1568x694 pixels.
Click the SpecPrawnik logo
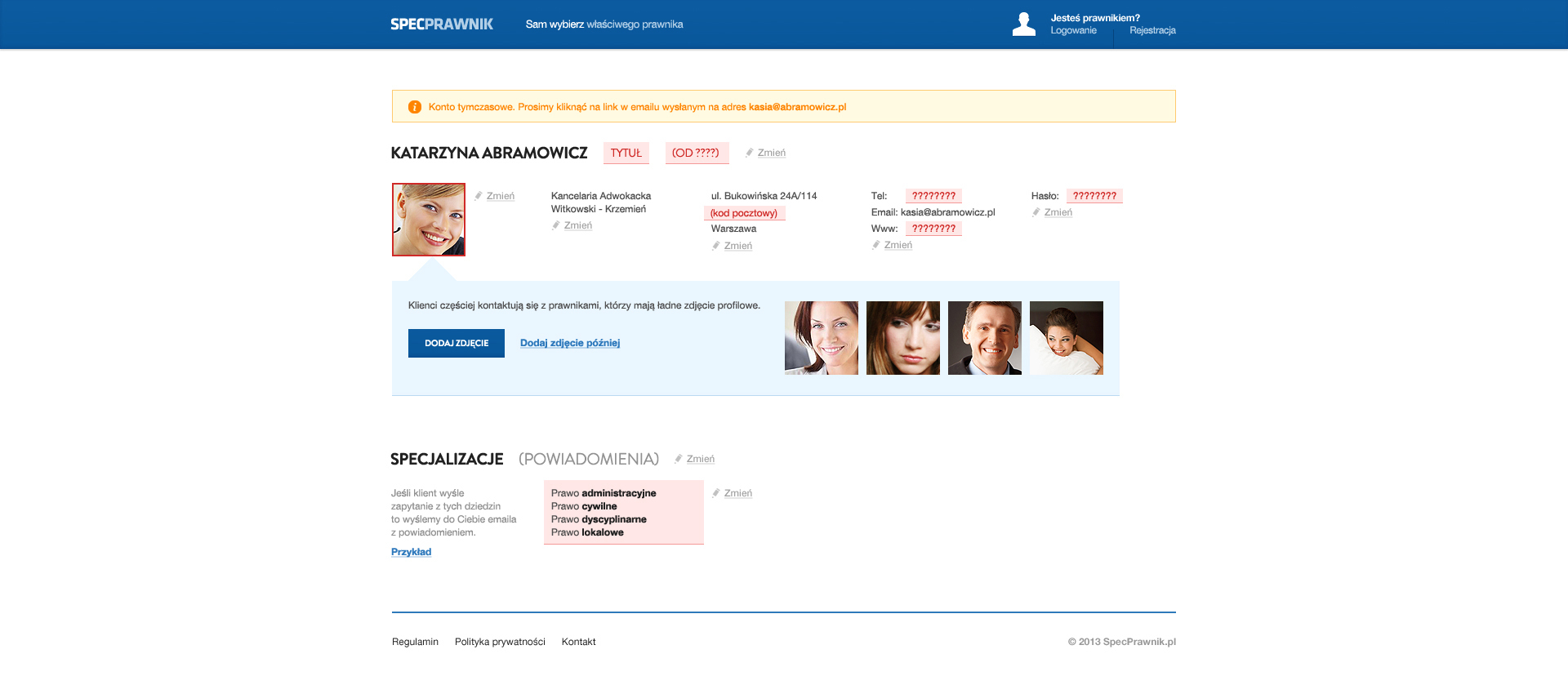pyautogui.click(x=441, y=24)
